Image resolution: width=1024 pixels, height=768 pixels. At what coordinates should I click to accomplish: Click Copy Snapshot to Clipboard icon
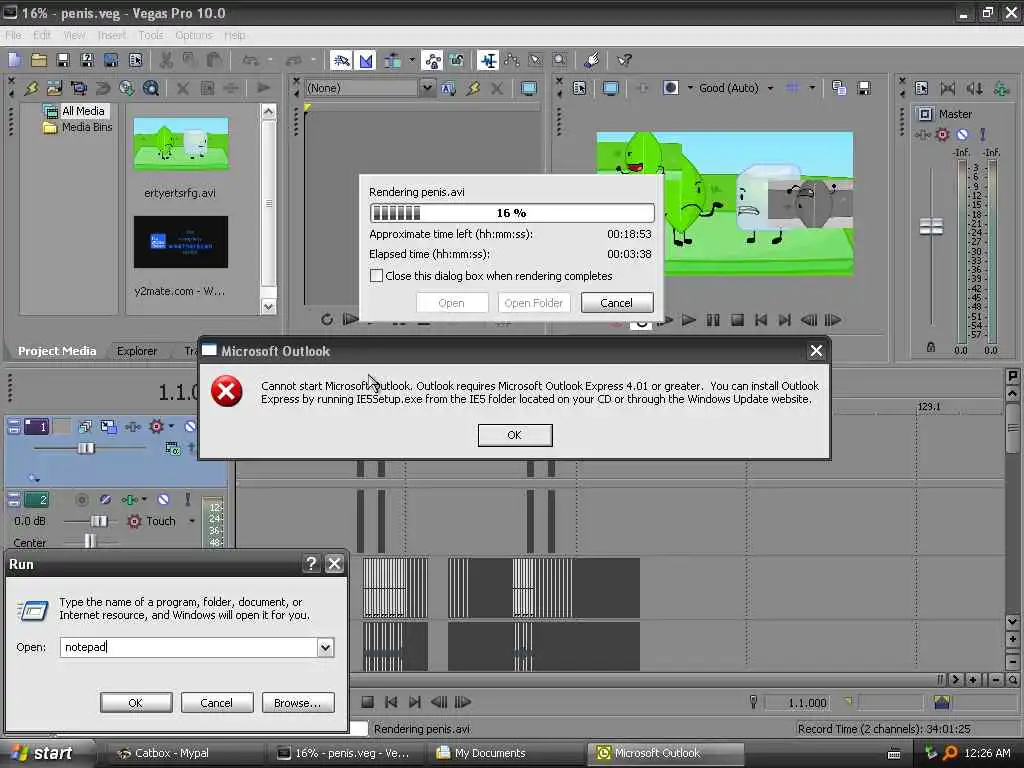pos(839,88)
